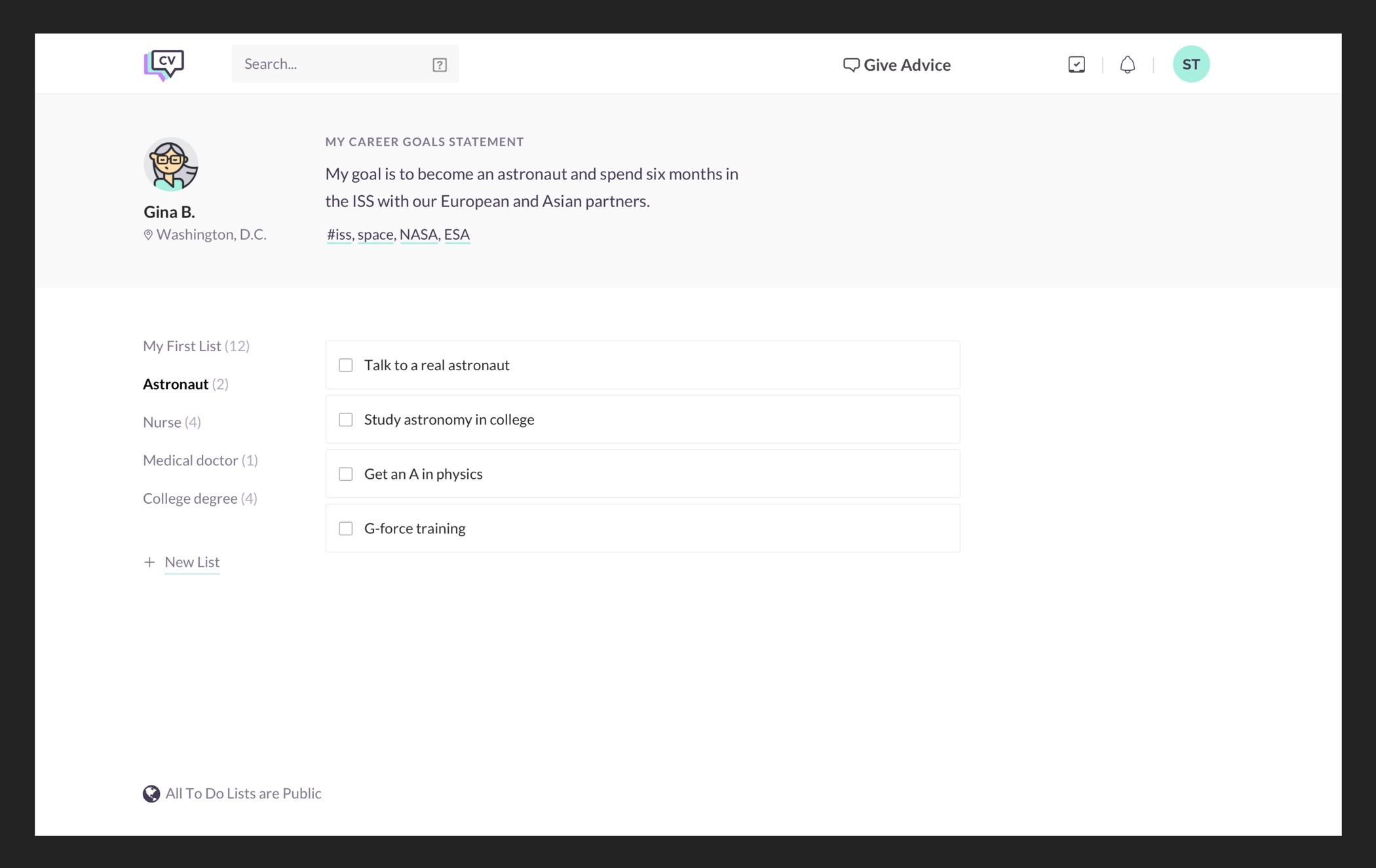This screenshot has height=868, width=1376.
Task: Click the plus icon beside New List
Action: click(x=149, y=562)
